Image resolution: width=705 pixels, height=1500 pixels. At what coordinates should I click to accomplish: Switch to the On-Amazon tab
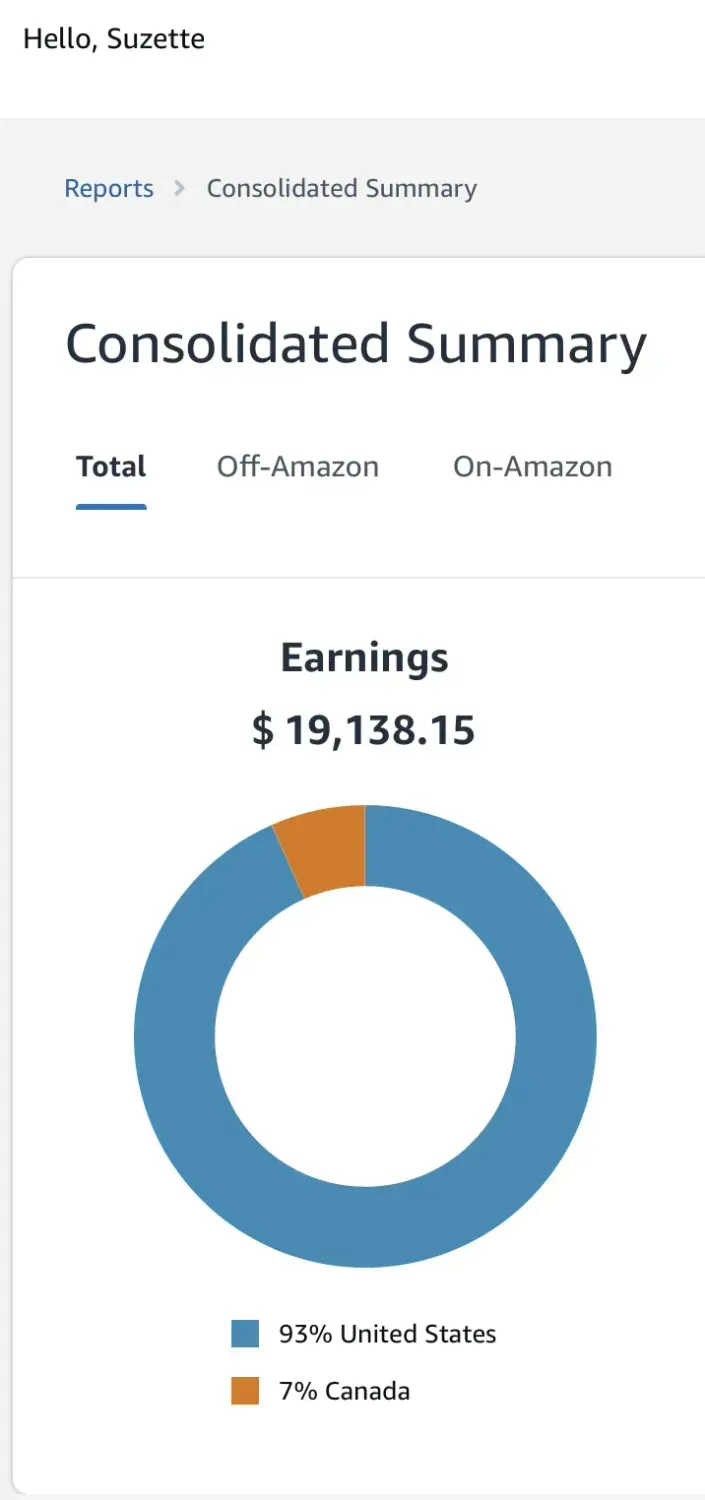point(532,466)
